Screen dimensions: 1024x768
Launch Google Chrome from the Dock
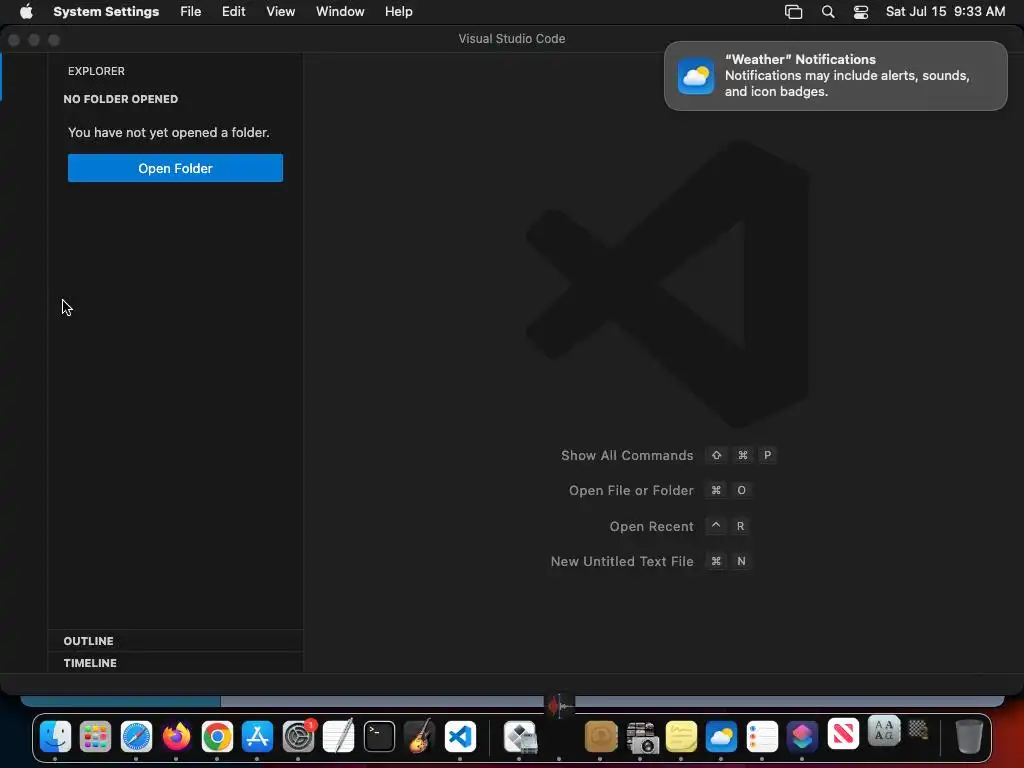[217, 737]
